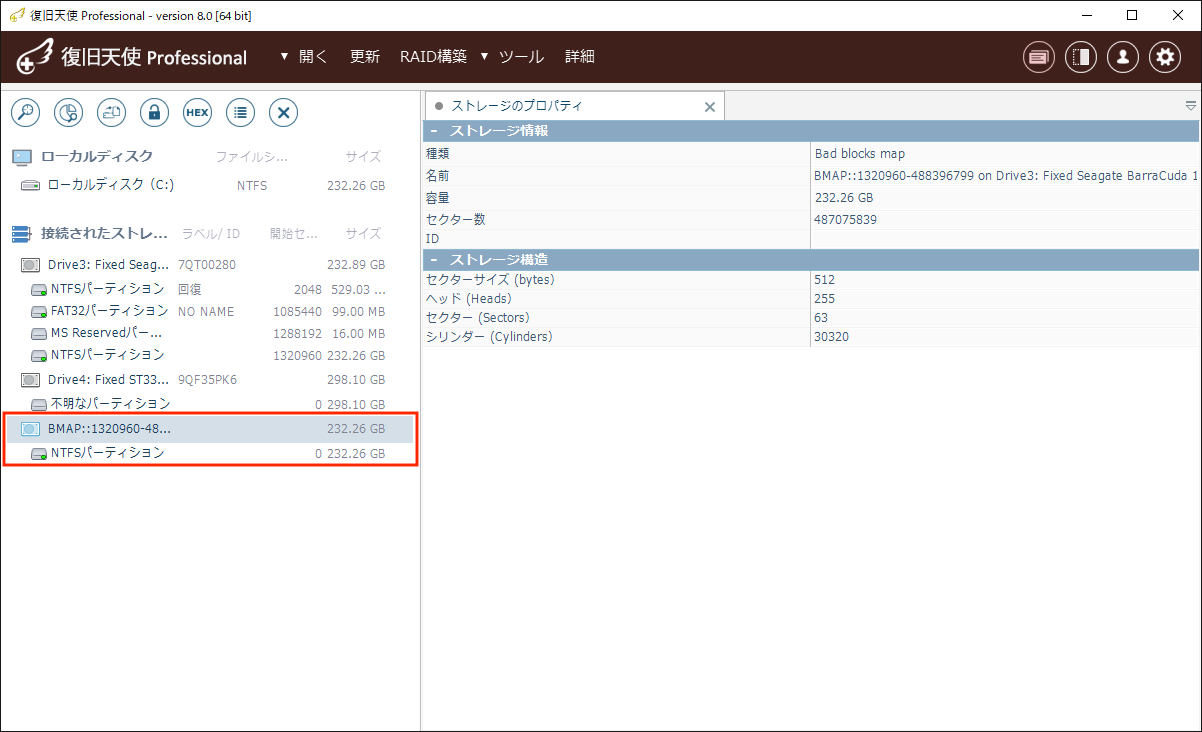The image size is (1202, 732).
Task: Click the winged plus logo of 復旧天使 Professional
Action: pyautogui.click(x=35, y=58)
